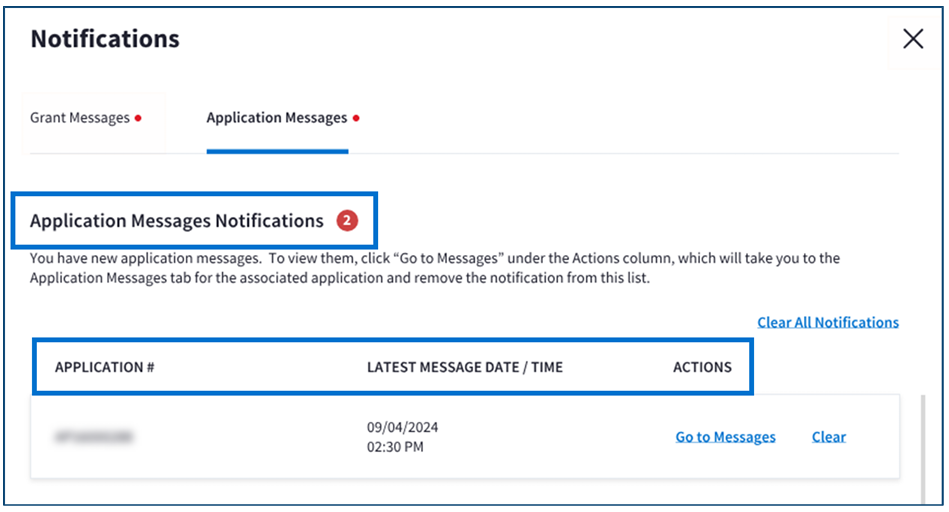Click the instructional description paragraph text
949x512 pixels.
click(434, 268)
